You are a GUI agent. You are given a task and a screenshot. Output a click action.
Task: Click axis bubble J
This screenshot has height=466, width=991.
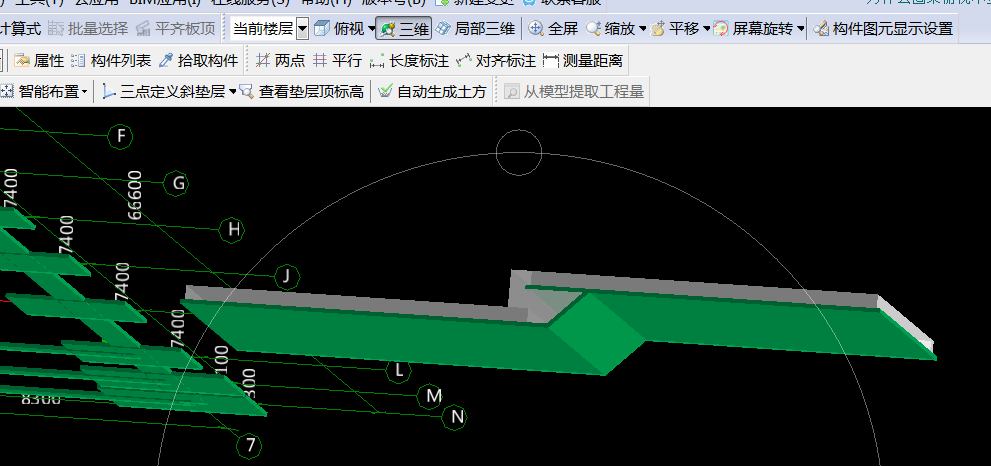point(287,276)
